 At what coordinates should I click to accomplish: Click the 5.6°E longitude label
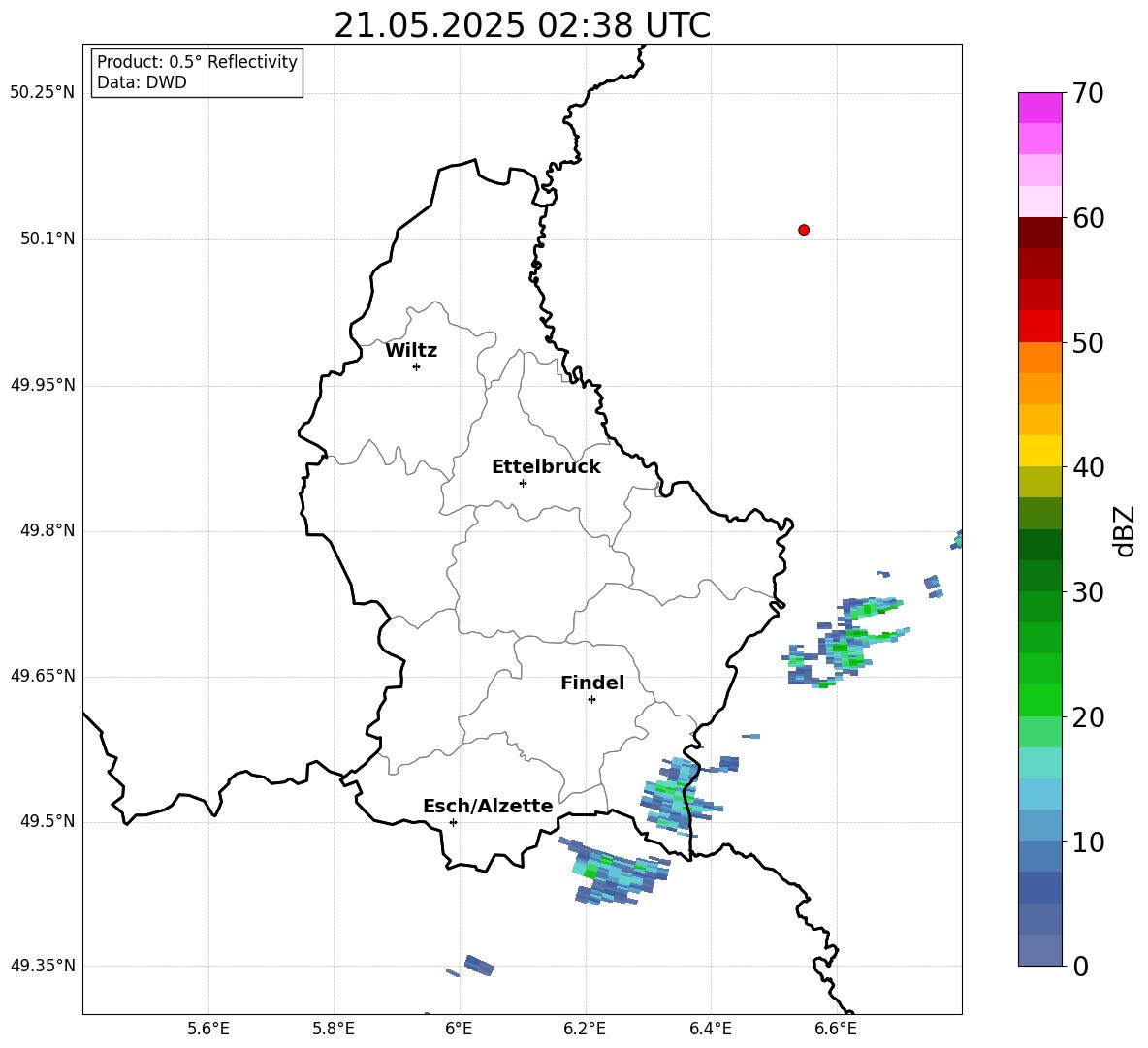point(208,1029)
